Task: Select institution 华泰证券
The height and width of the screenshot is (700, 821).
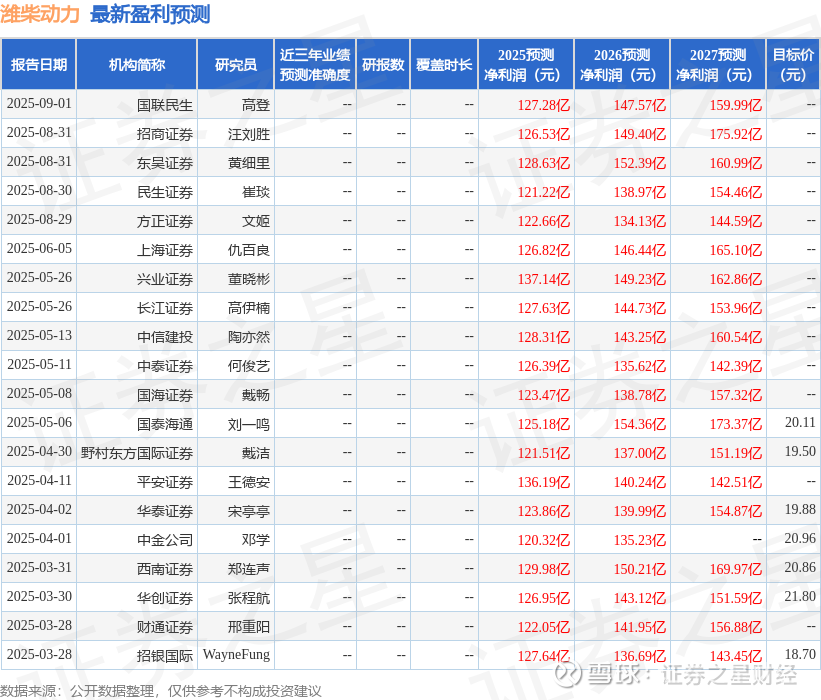Action: (165, 512)
